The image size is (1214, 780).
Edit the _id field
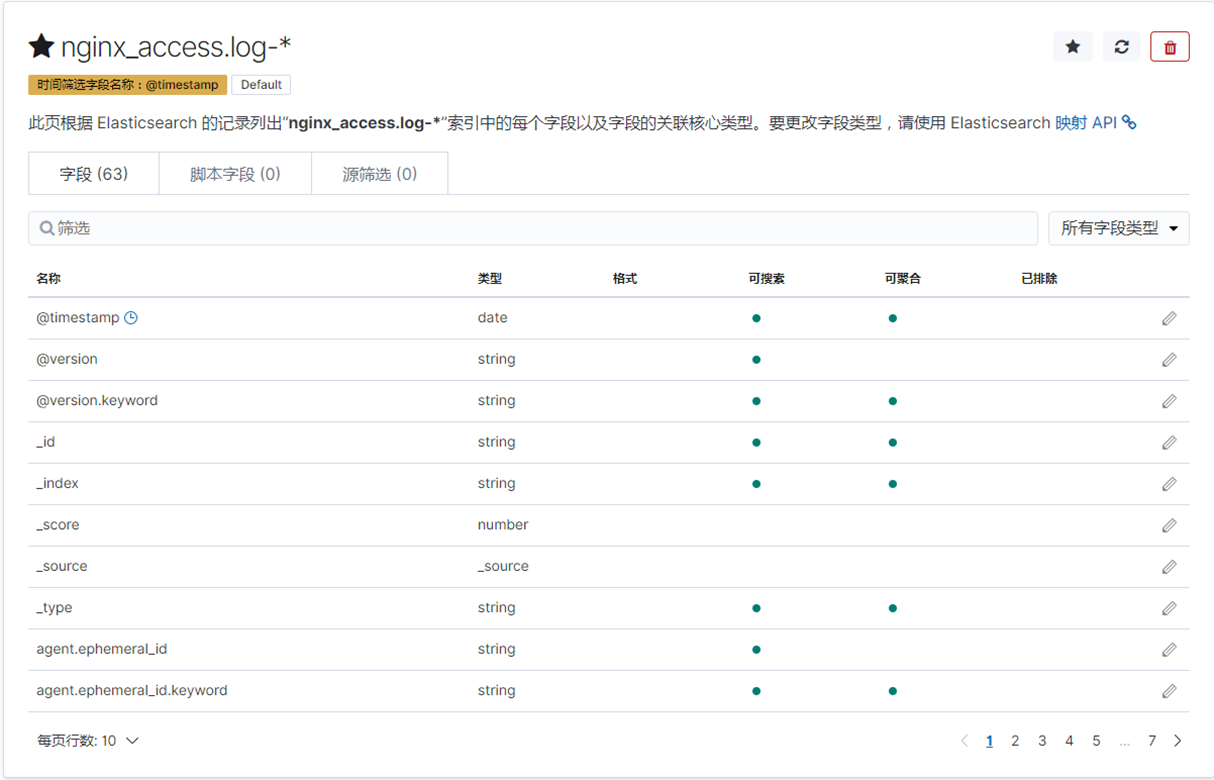pos(1169,443)
